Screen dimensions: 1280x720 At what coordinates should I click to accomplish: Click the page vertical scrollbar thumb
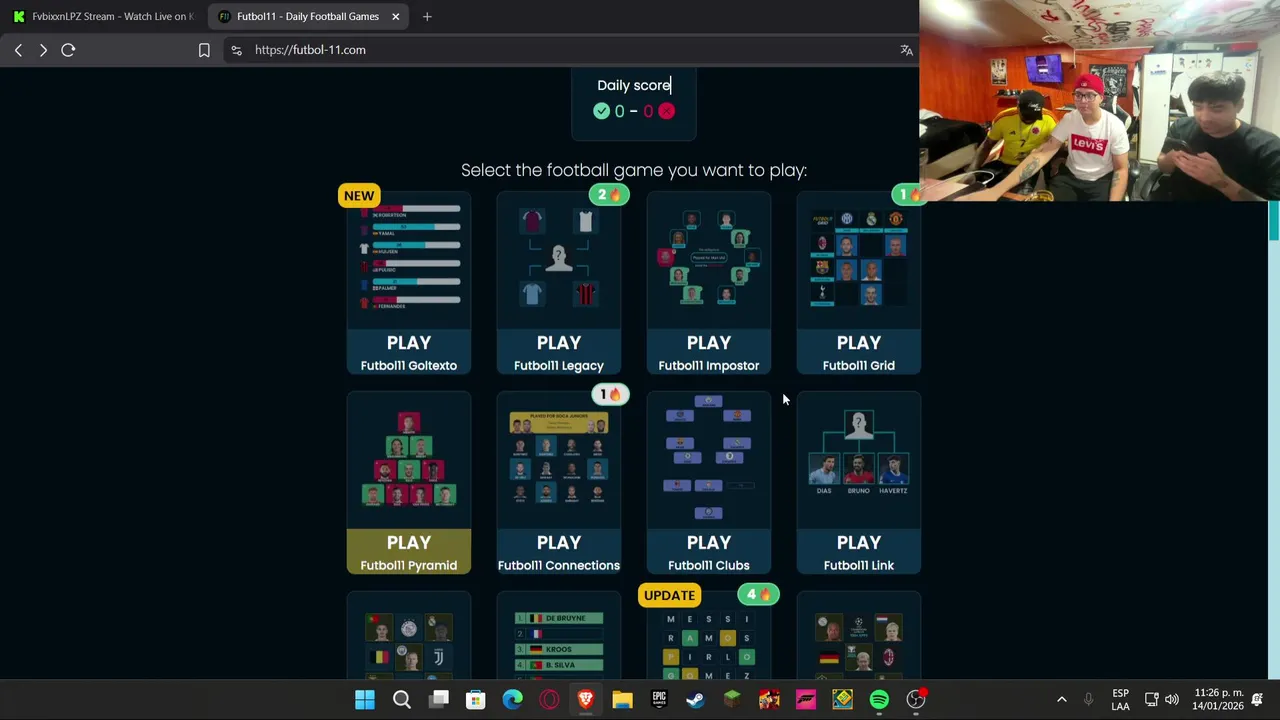point(1274,220)
